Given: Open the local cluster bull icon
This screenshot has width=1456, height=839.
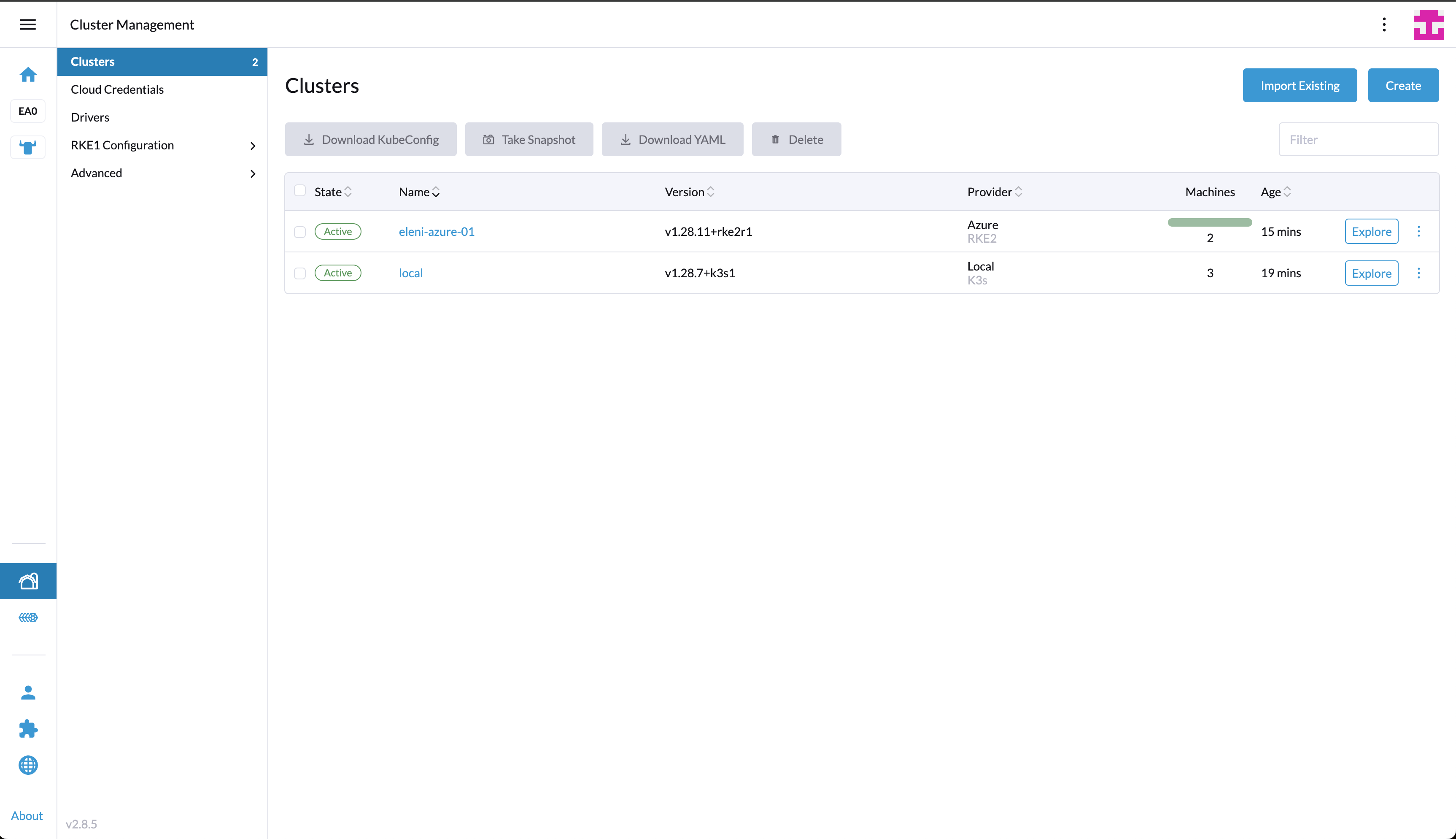Looking at the screenshot, I should tap(28, 148).
